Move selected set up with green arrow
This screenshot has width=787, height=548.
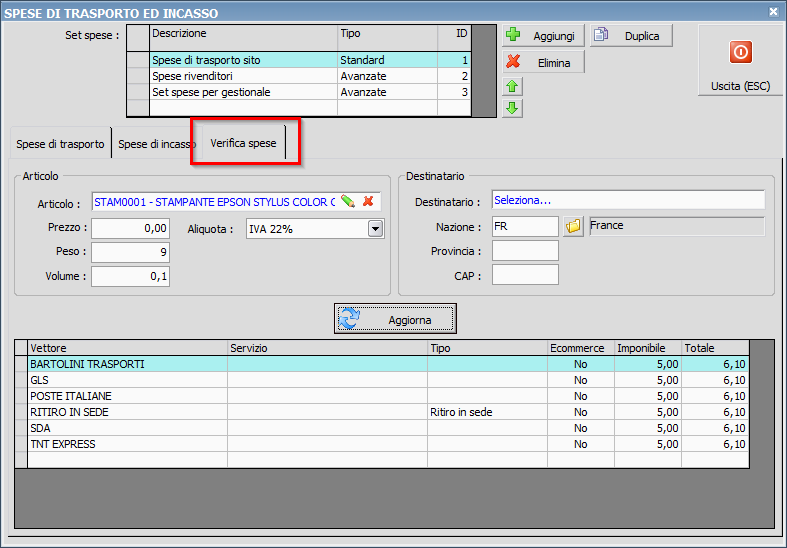512,86
